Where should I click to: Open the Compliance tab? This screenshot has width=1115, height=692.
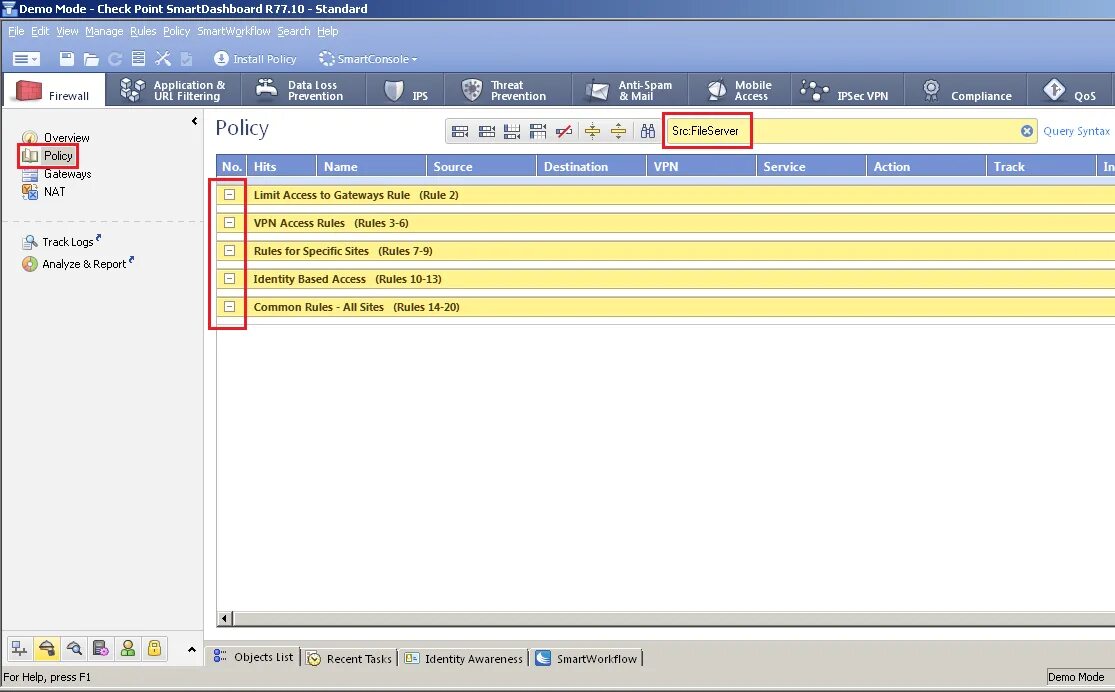click(966, 90)
